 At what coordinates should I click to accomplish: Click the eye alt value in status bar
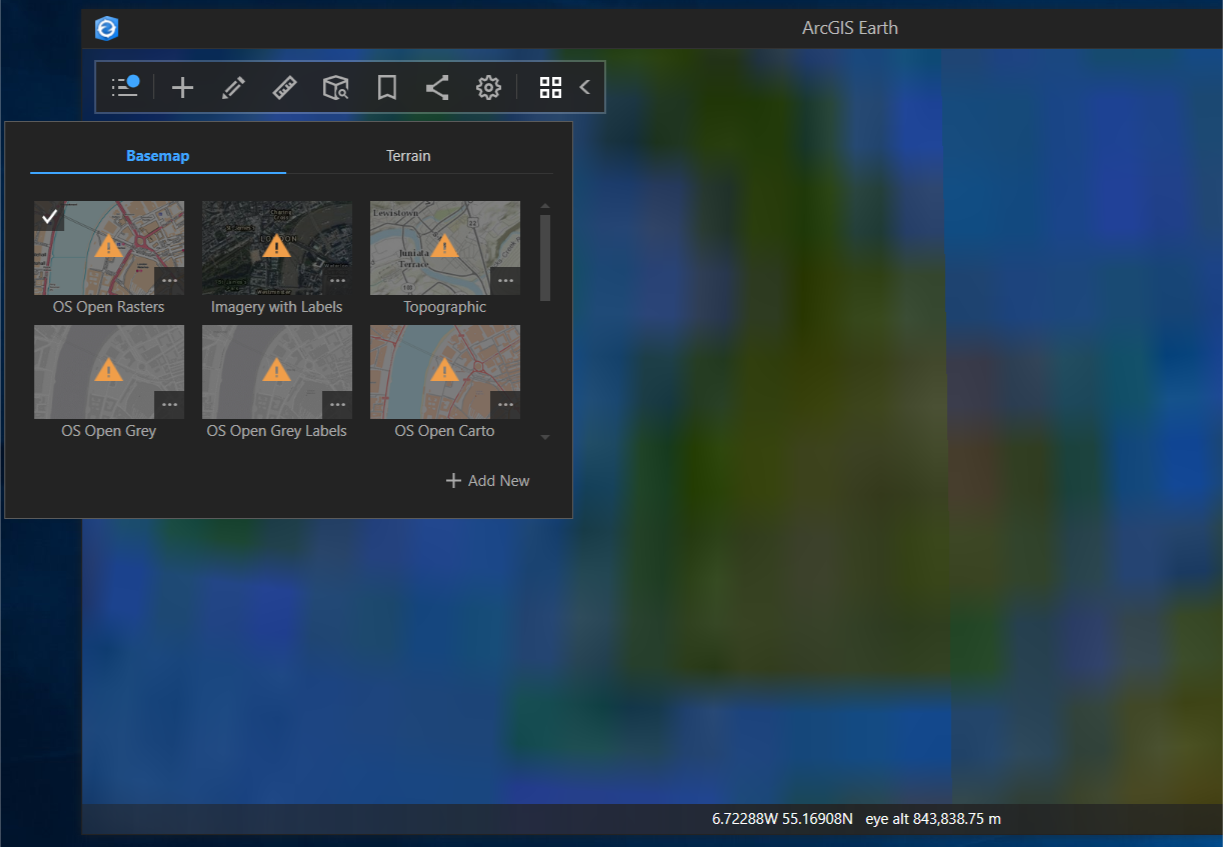pos(933,819)
